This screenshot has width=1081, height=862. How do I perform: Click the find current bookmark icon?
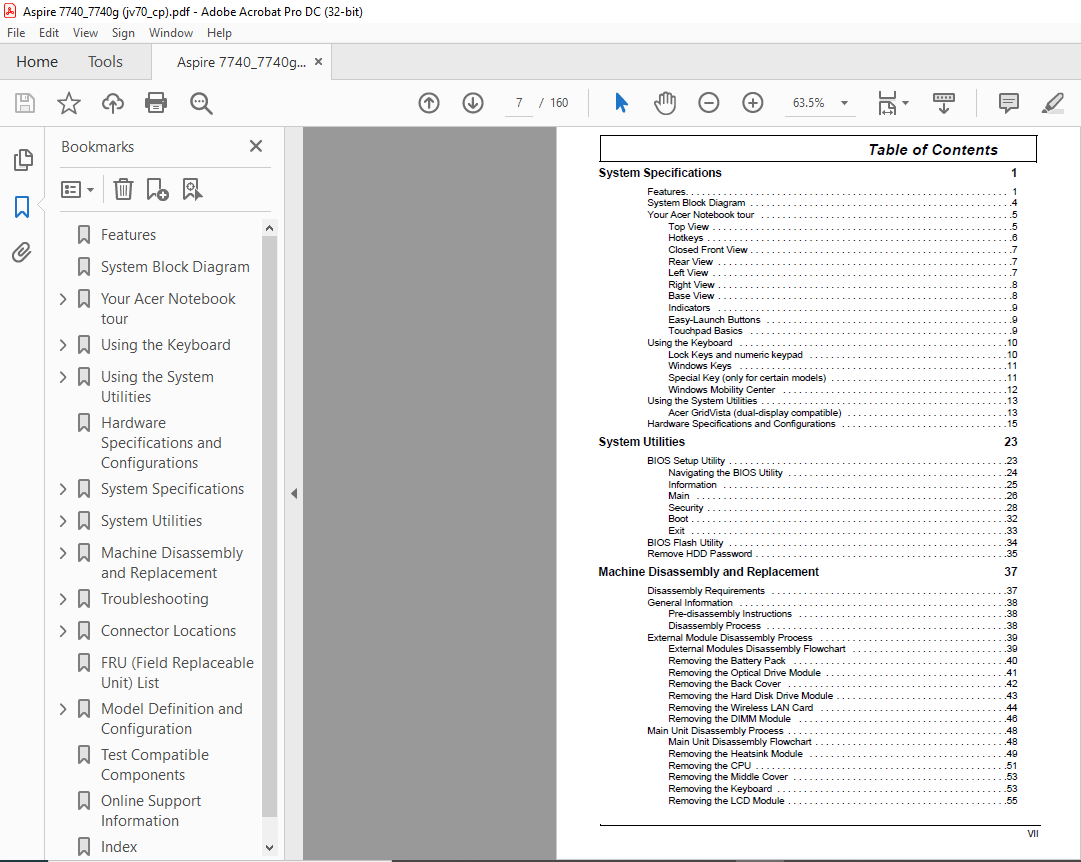pos(192,189)
